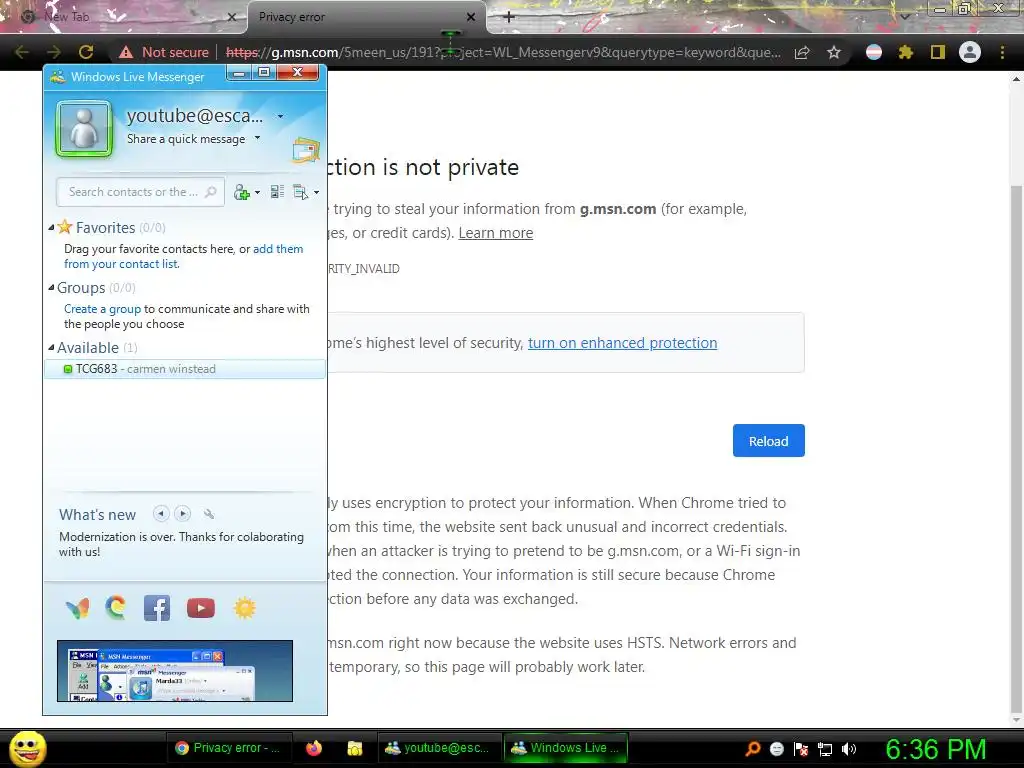Screen dimensions: 1024x768
Task: Collapse the Available contacts section
Action: (51, 347)
